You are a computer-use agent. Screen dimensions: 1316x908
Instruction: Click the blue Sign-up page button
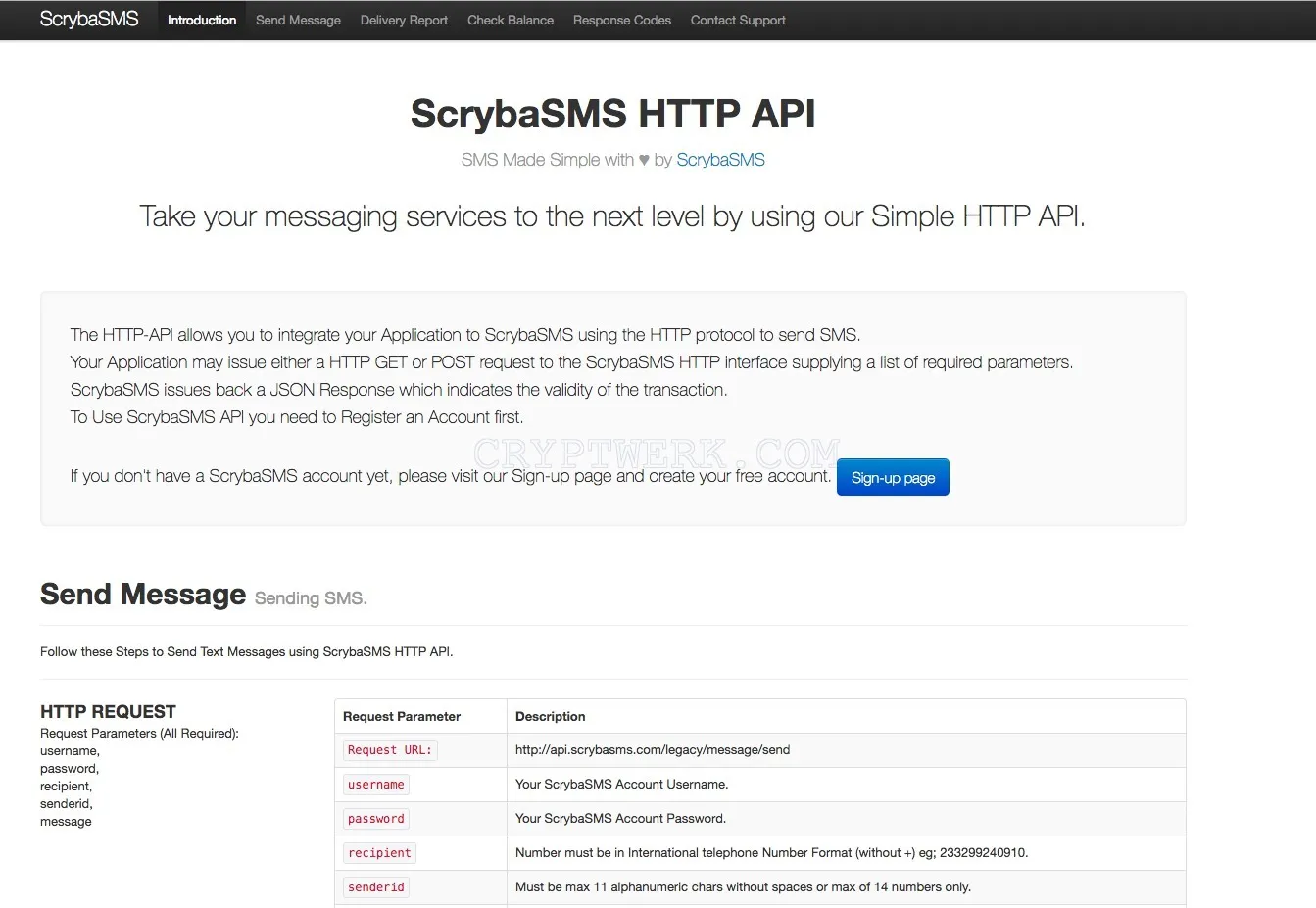click(x=893, y=477)
